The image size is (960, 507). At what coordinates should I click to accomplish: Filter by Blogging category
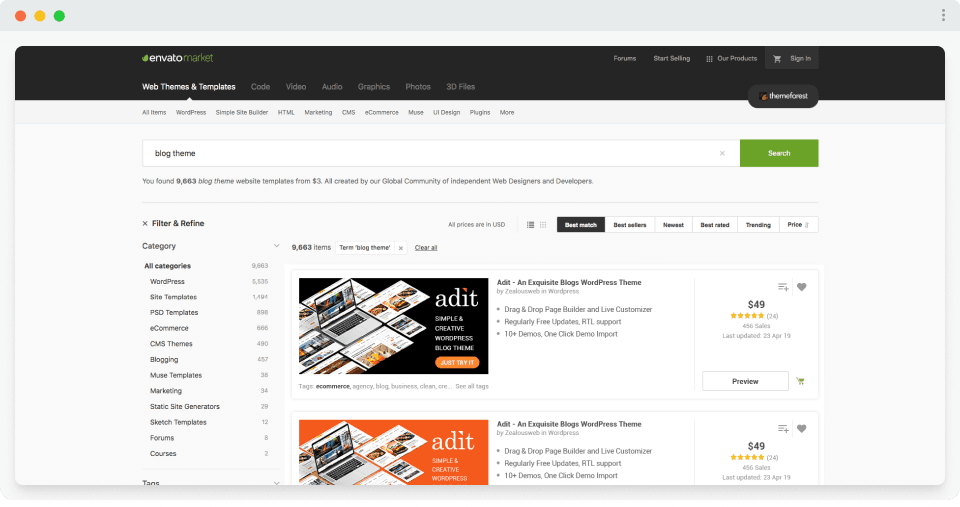click(164, 359)
